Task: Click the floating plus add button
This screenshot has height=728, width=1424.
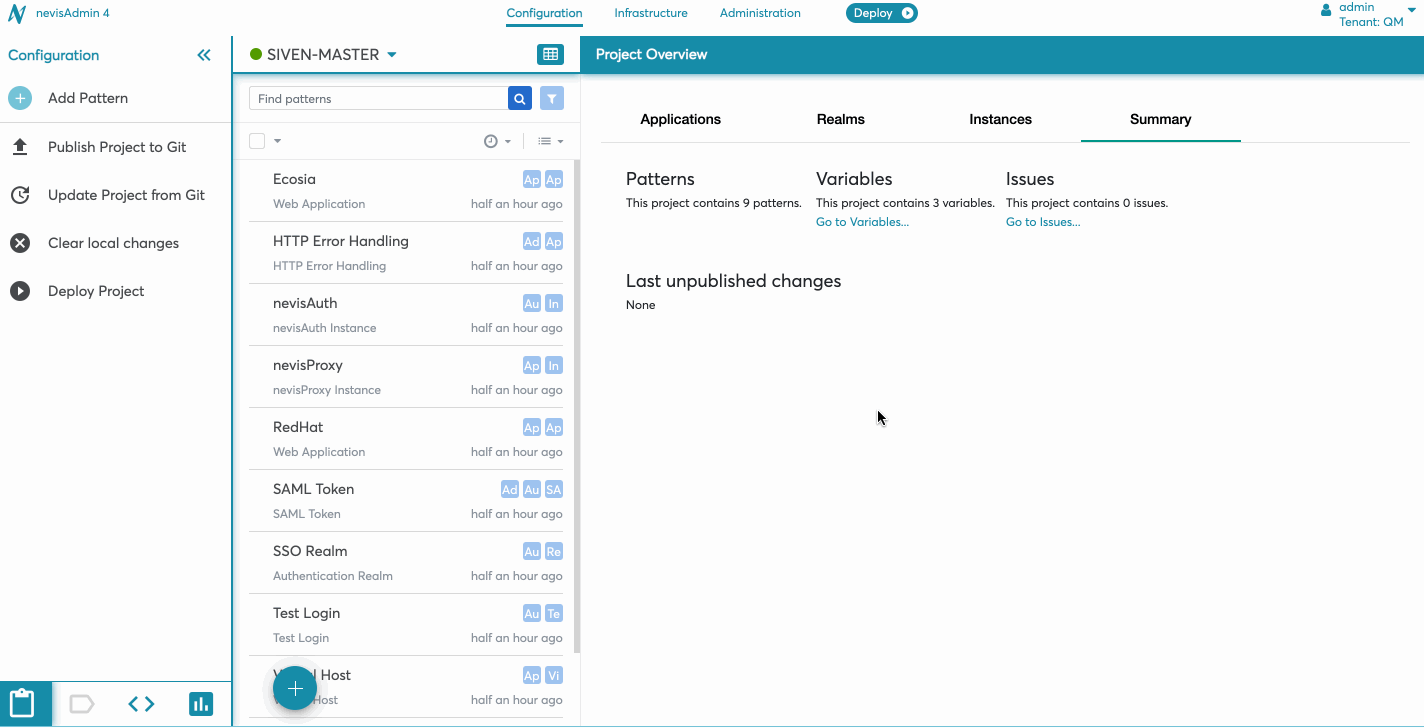Action: coord(295,688)
